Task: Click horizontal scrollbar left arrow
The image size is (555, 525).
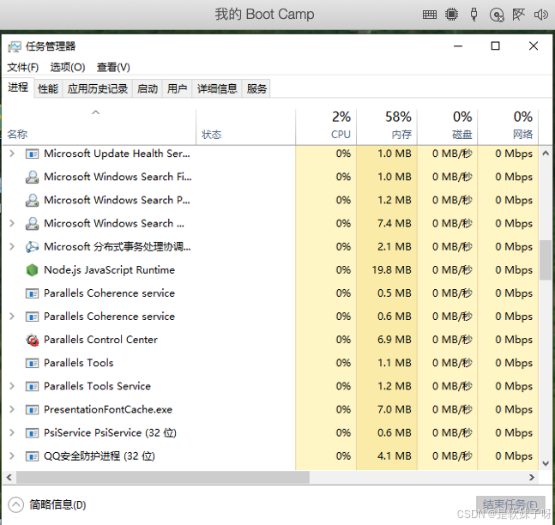Action: (x=9, y=478)
